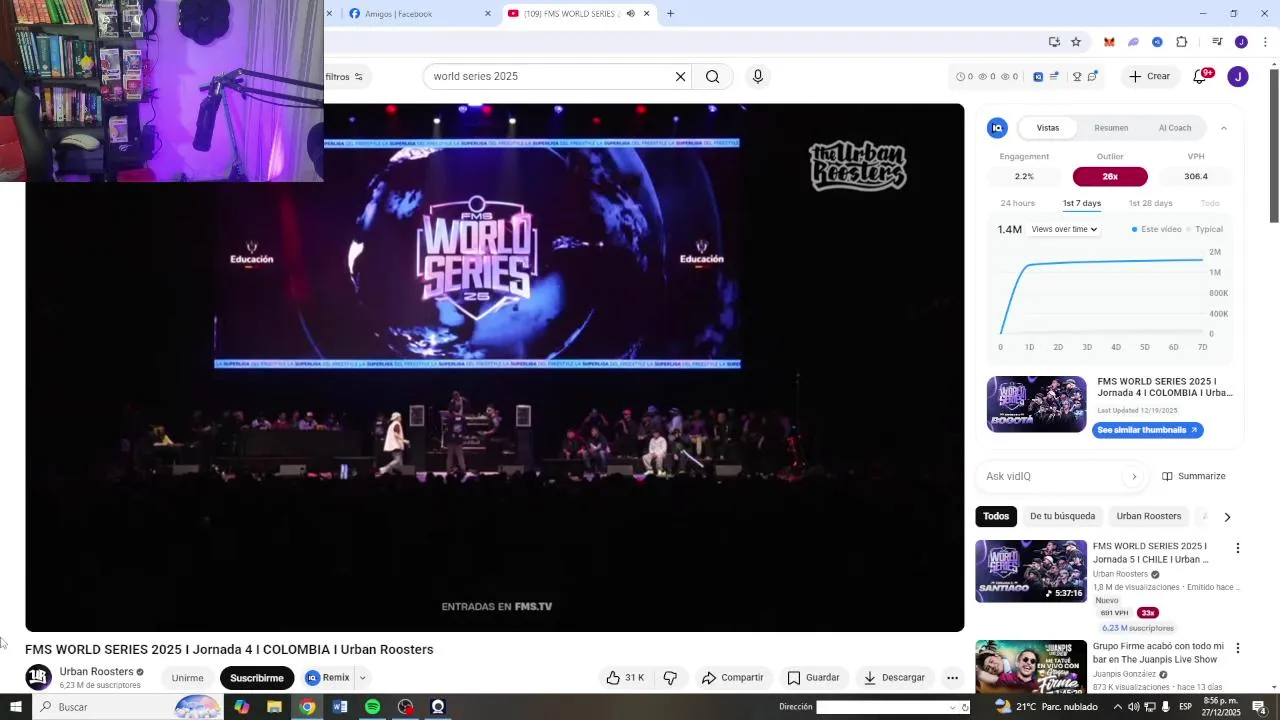Click See similar thumbnails link
Image resolution: width=1280 pixels, height=720 pixels.
1147,430
